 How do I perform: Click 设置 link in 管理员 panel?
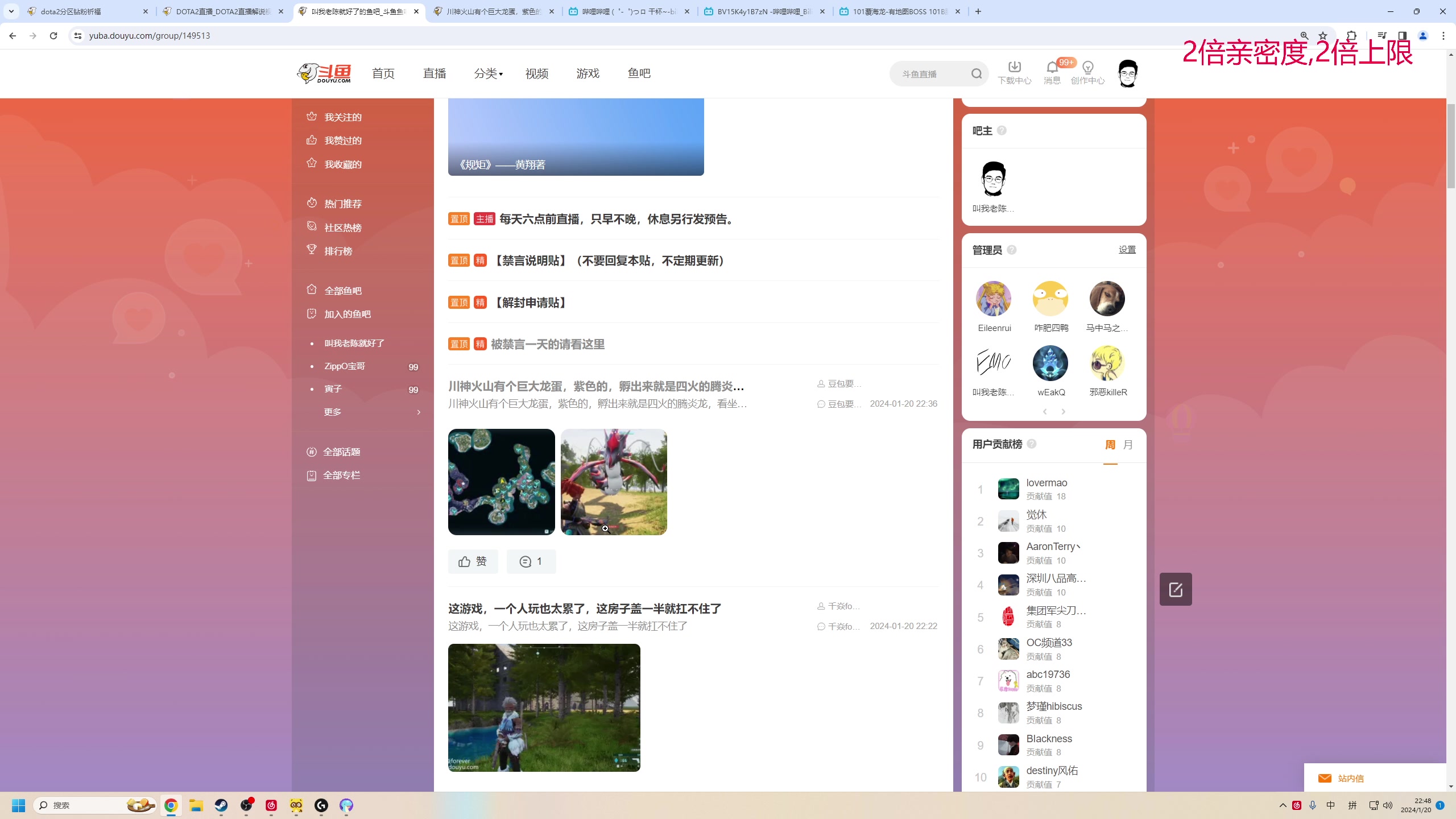coord(1127,250)
